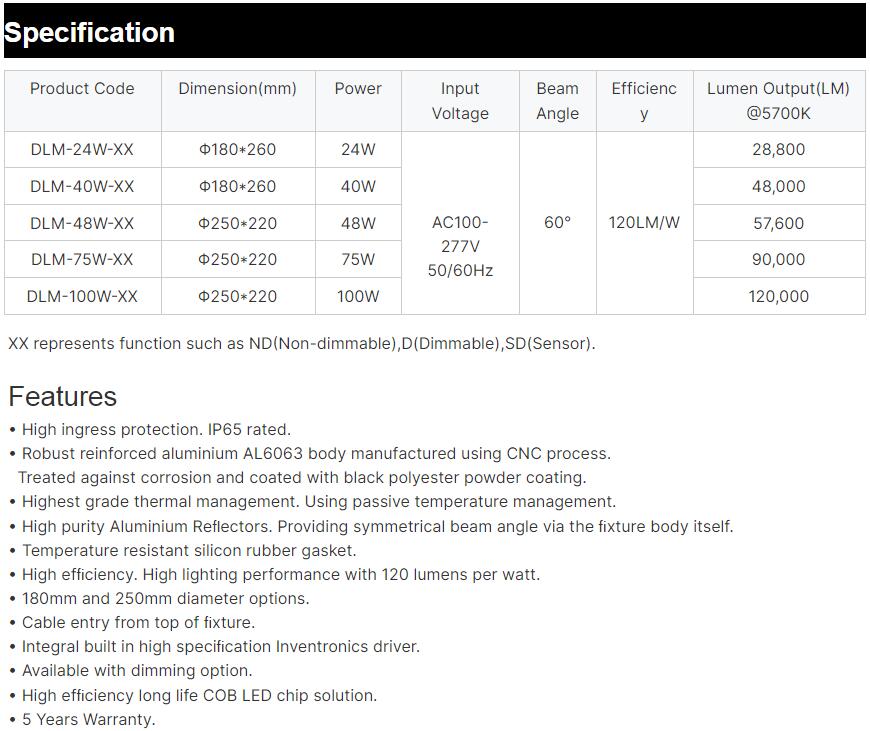Select the 28,800 lumen output cell
Viewport: 870px width, 731px height.
tap(778, 150)
